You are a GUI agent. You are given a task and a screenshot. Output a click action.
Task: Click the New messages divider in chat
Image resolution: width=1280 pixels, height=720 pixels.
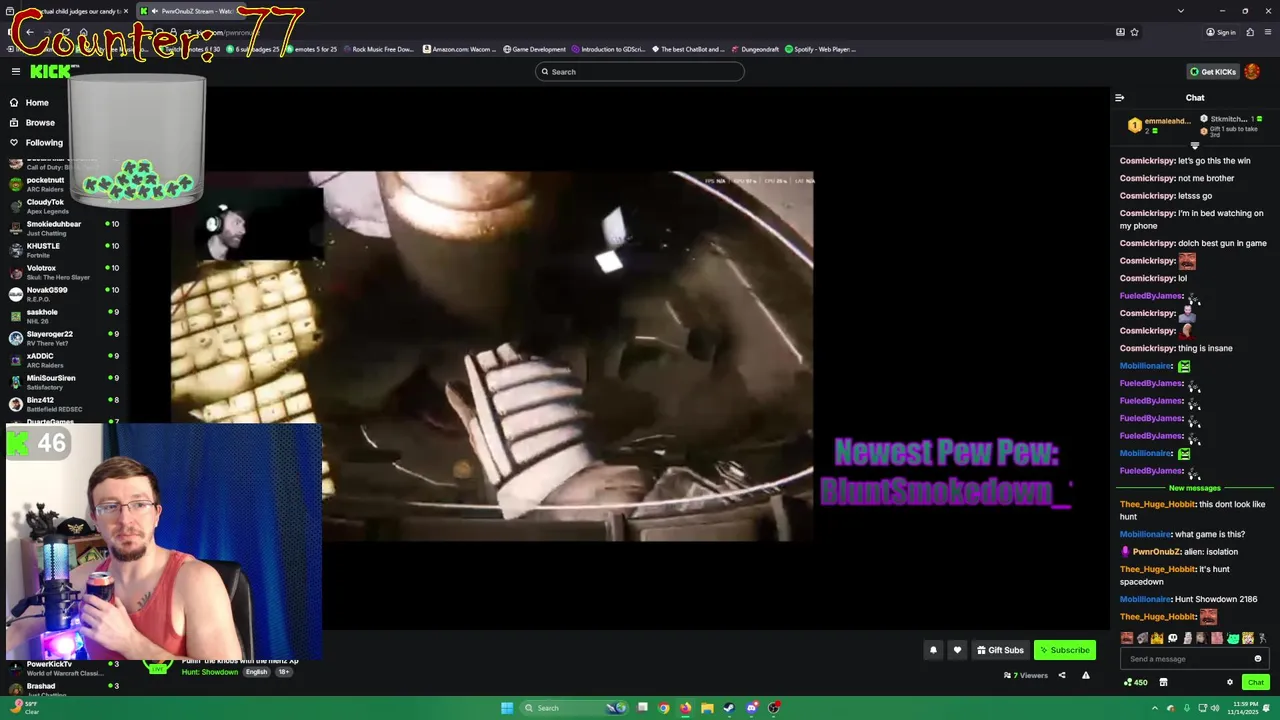(x=1194, y=488)
